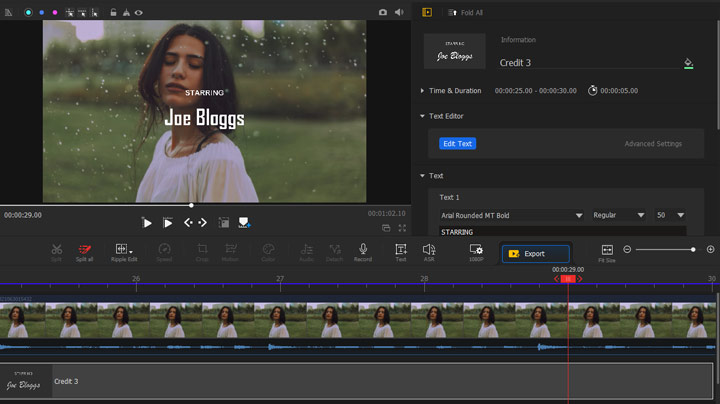The width and height of the screenshot is (720, 404).
Task: Collapse the Text Editor section
Action: click(423, 116)
